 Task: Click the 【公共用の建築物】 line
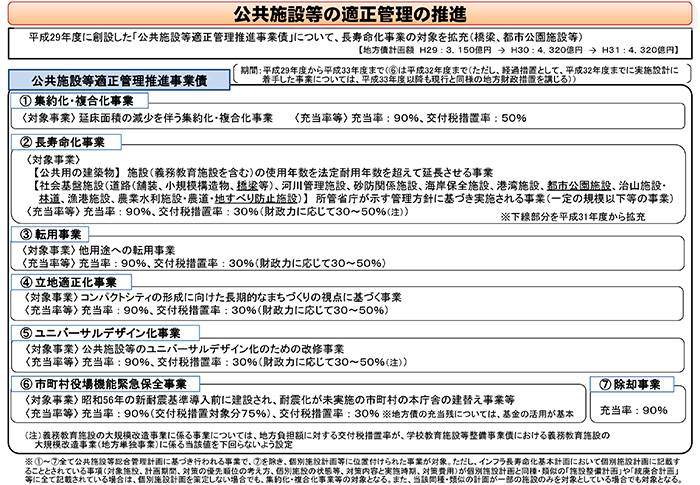(x=262, y=173)
